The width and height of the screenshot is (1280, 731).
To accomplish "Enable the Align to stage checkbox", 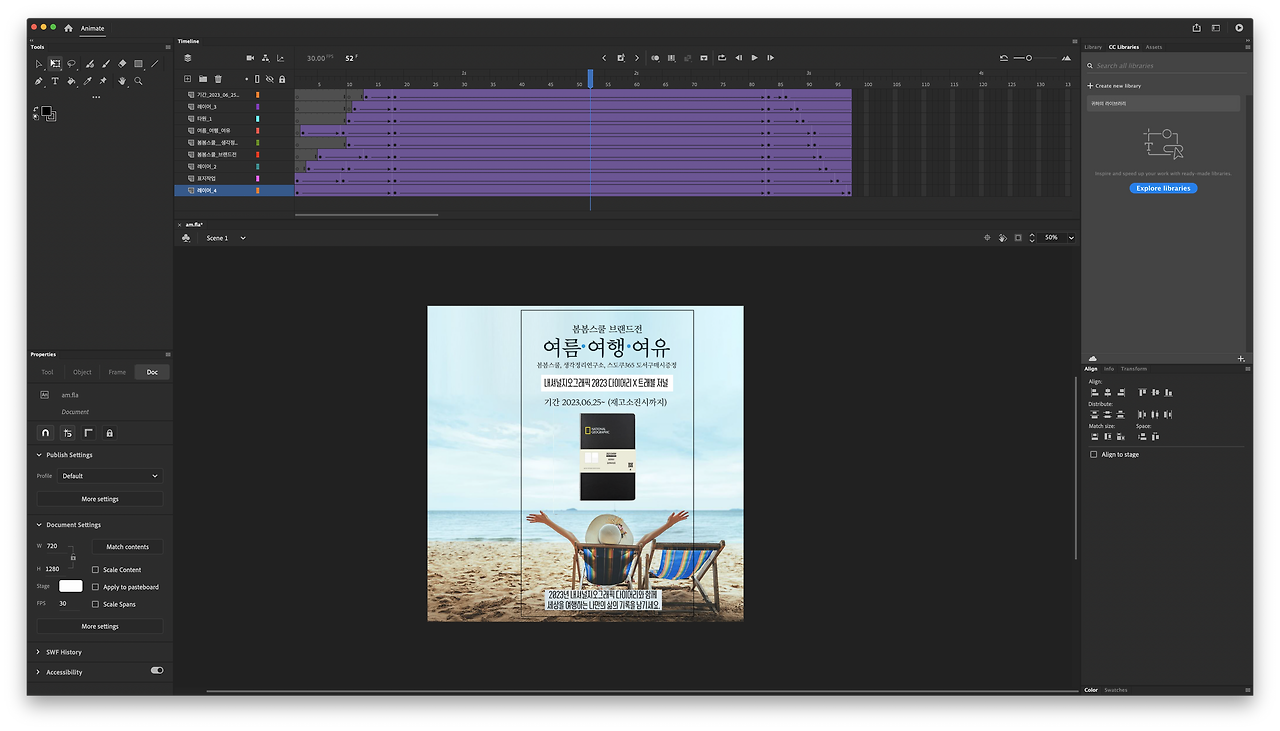I will point(1092,453).
